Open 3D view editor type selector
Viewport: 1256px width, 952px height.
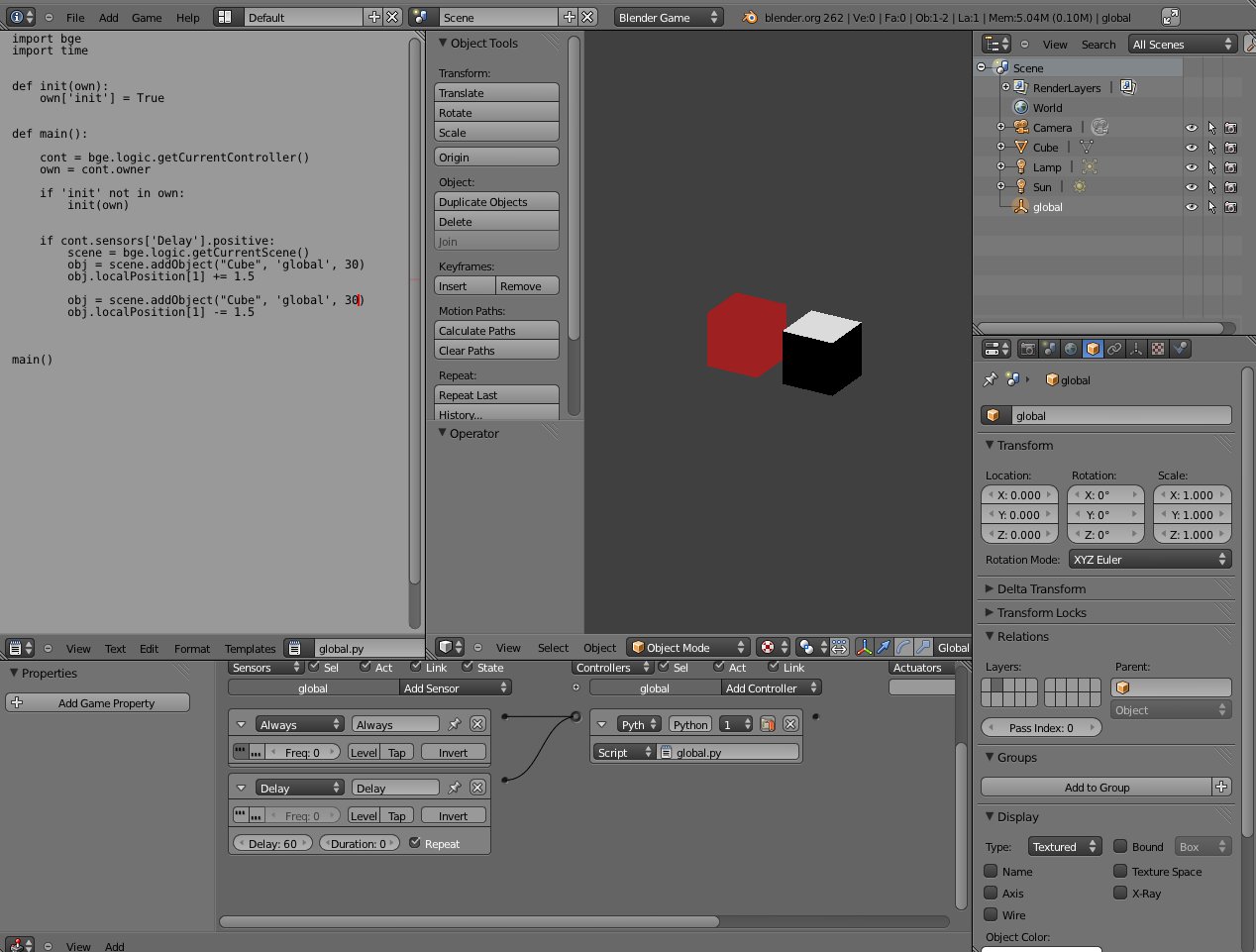point(451,647)
